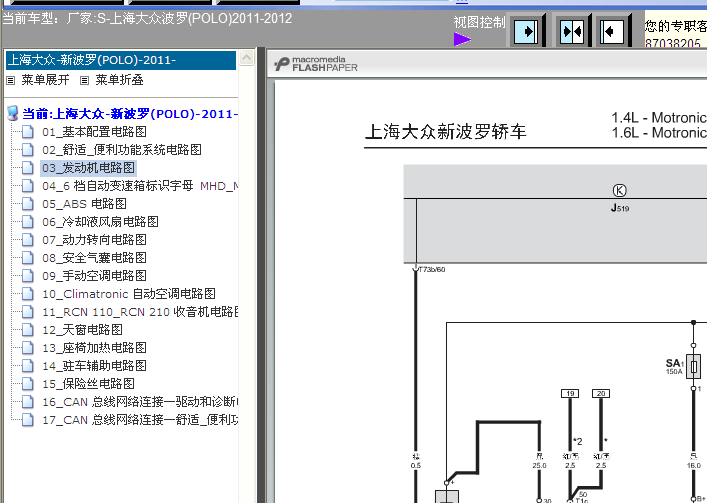Click the view control center-split arrows button
707x503 pixels.
tap(572, 32)
